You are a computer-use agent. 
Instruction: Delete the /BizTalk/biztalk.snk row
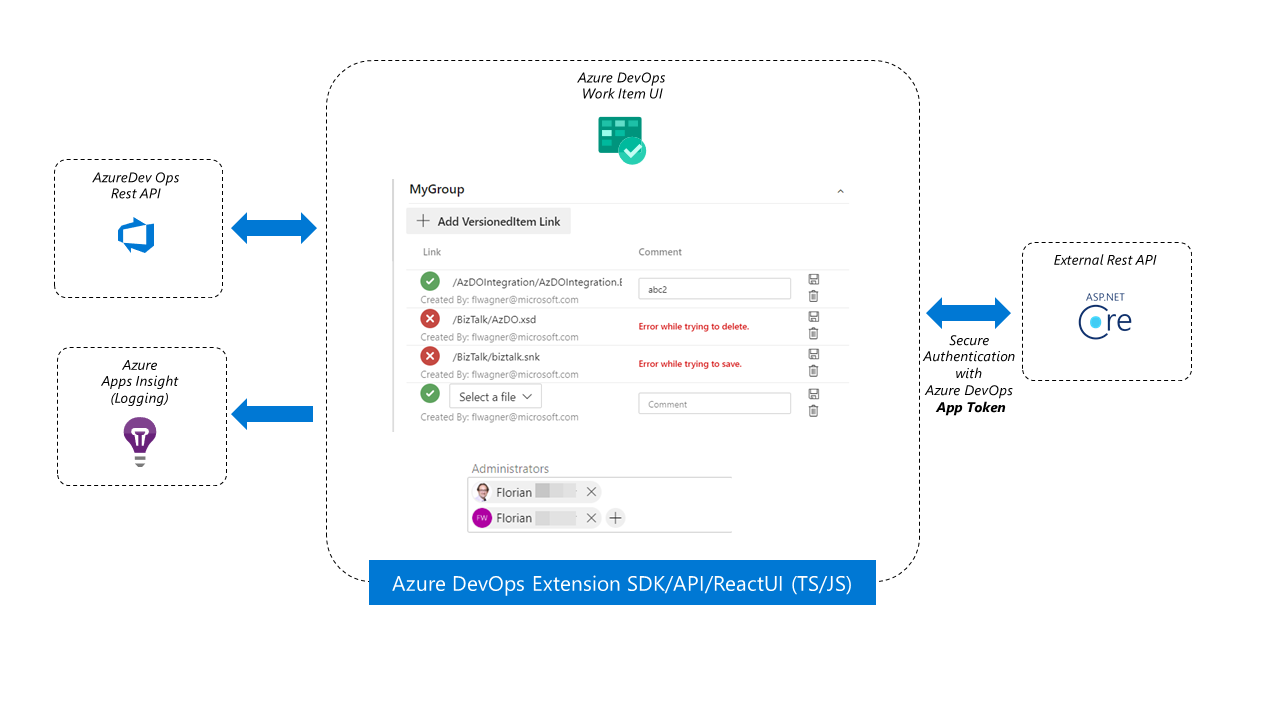tap(813, 371)
